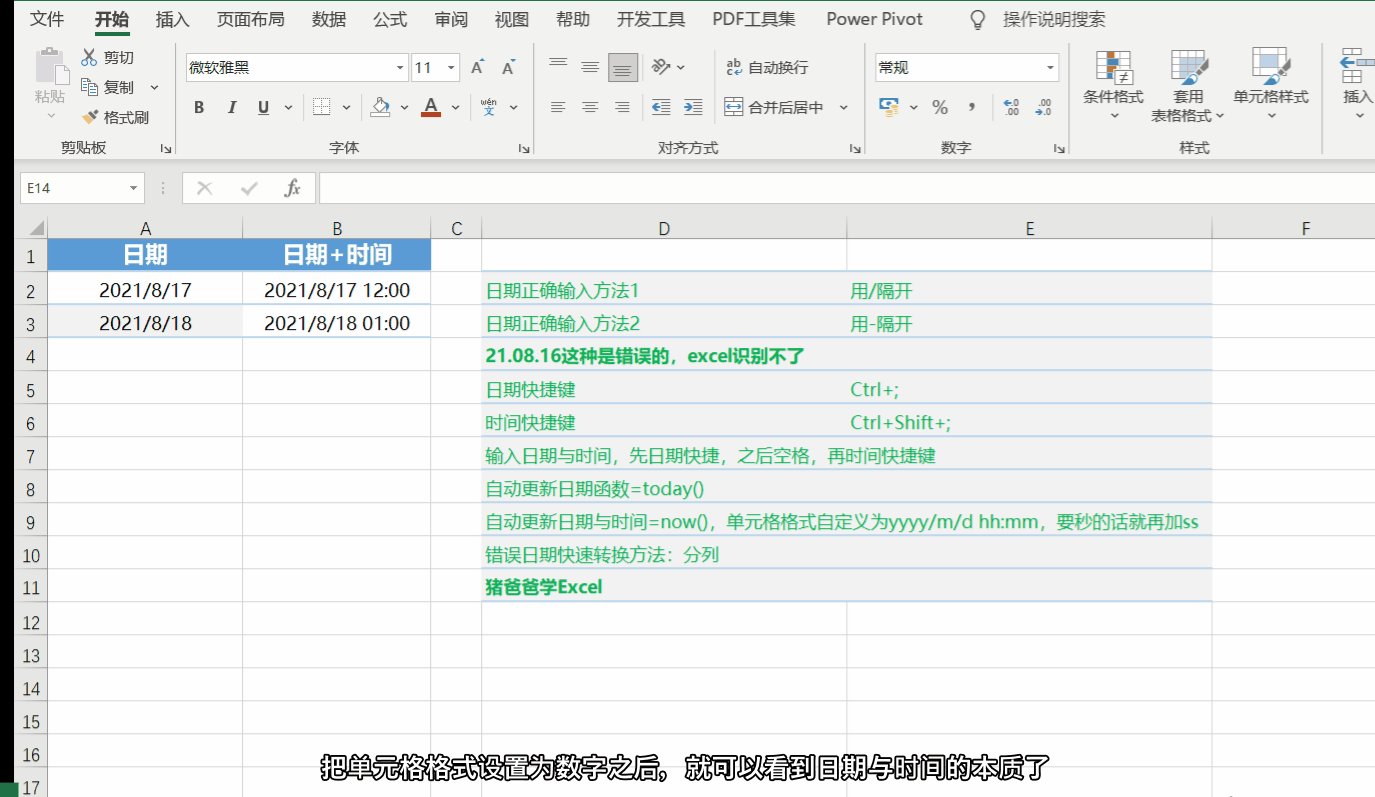Click the decrease decimal icon
Screen dimensions: 1375x797
[x=1044, y=107]
